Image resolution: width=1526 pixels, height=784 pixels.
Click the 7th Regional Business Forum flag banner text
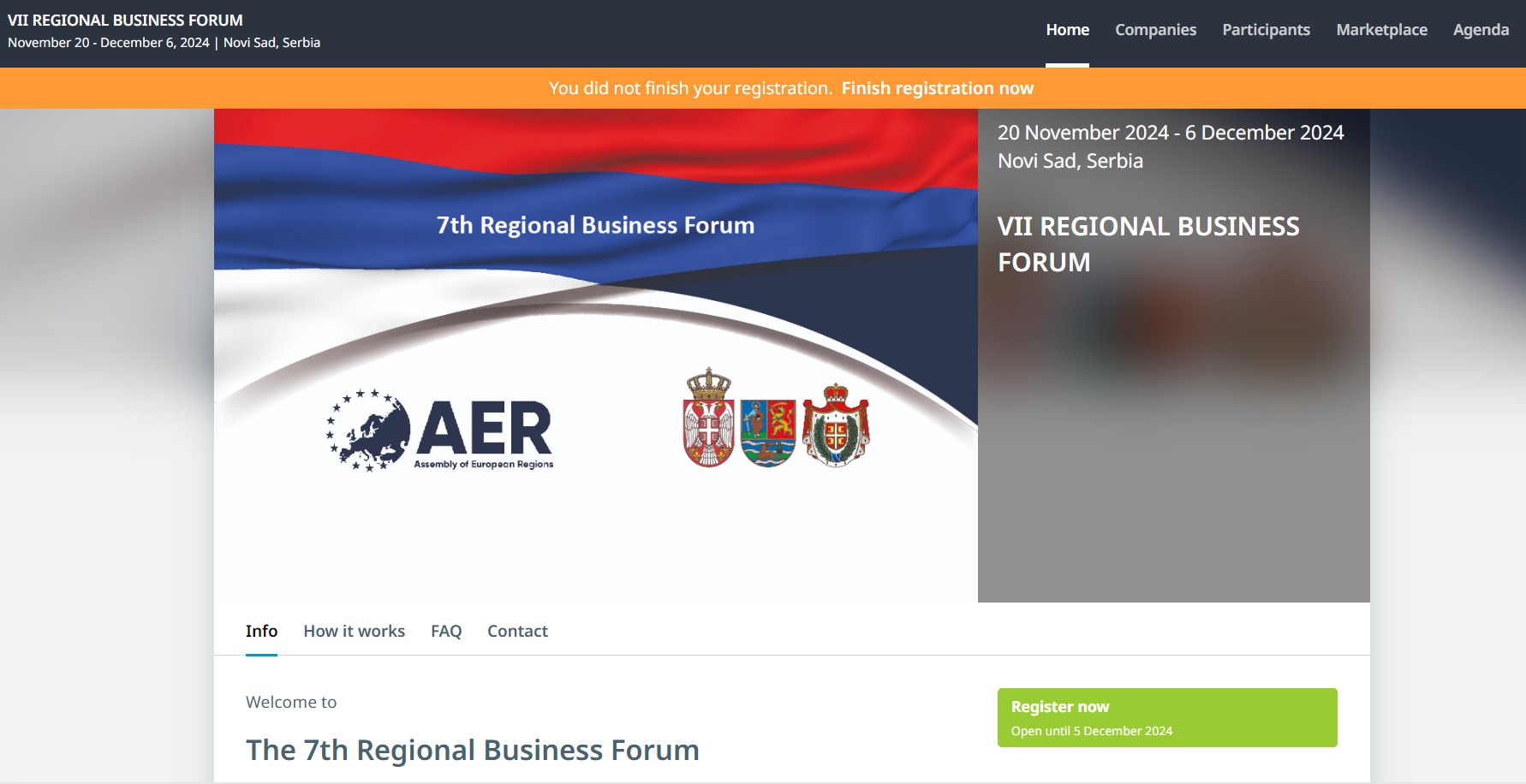pyautogui.click(x=595, y=225)
